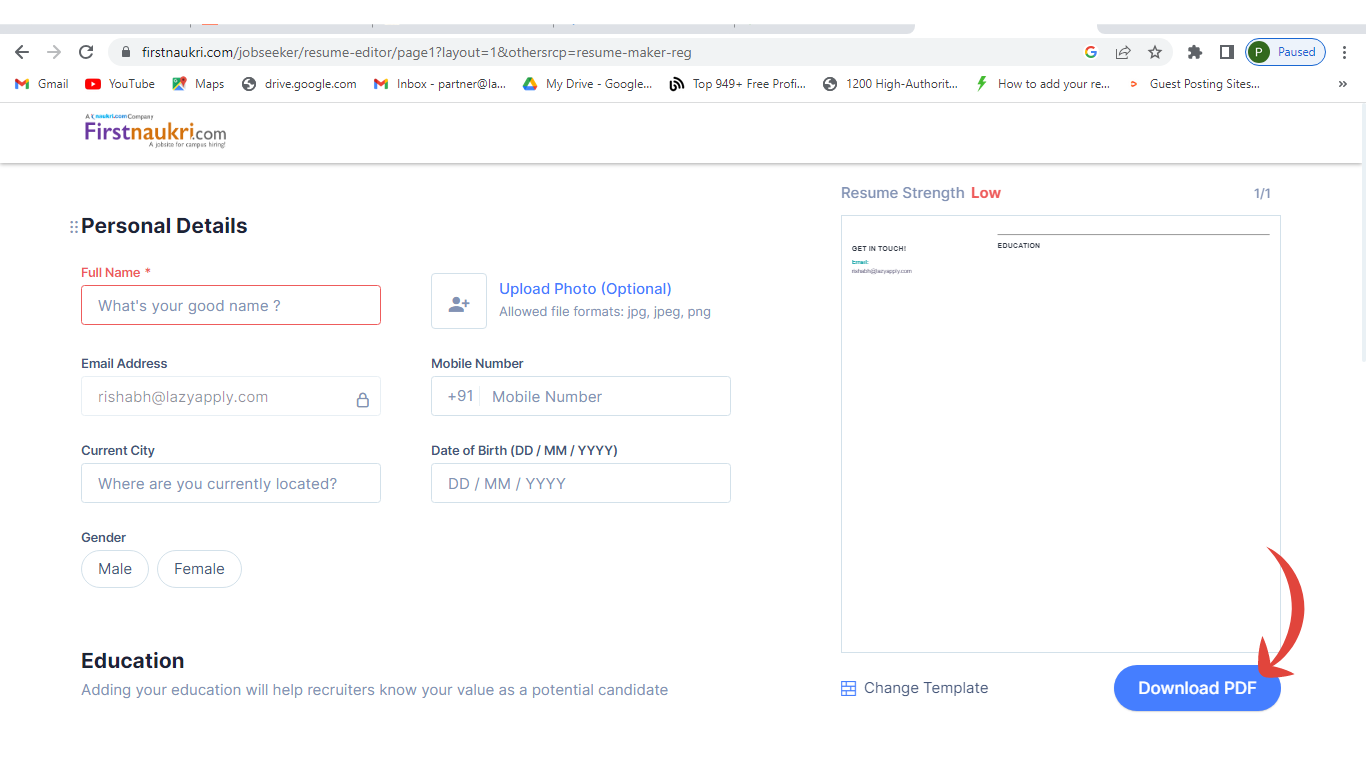Open the Gmail bookmark
This screenshot has height=768, width=1366.
point(42,84)
